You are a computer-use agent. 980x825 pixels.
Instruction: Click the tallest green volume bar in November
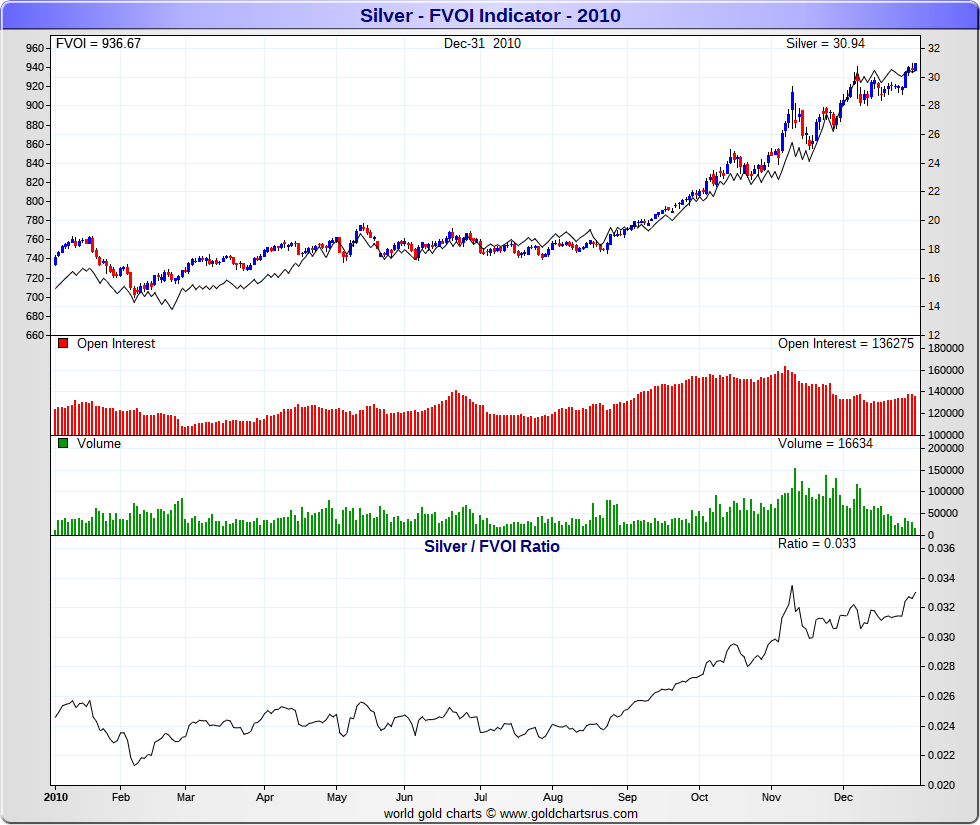click(795, 501)
